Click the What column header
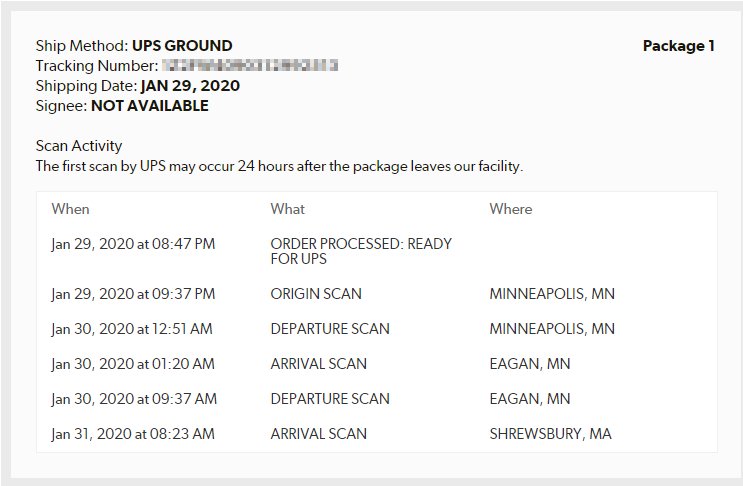Image resolution: width=743 pixels, height=486 pixels. tap(288, 209)
